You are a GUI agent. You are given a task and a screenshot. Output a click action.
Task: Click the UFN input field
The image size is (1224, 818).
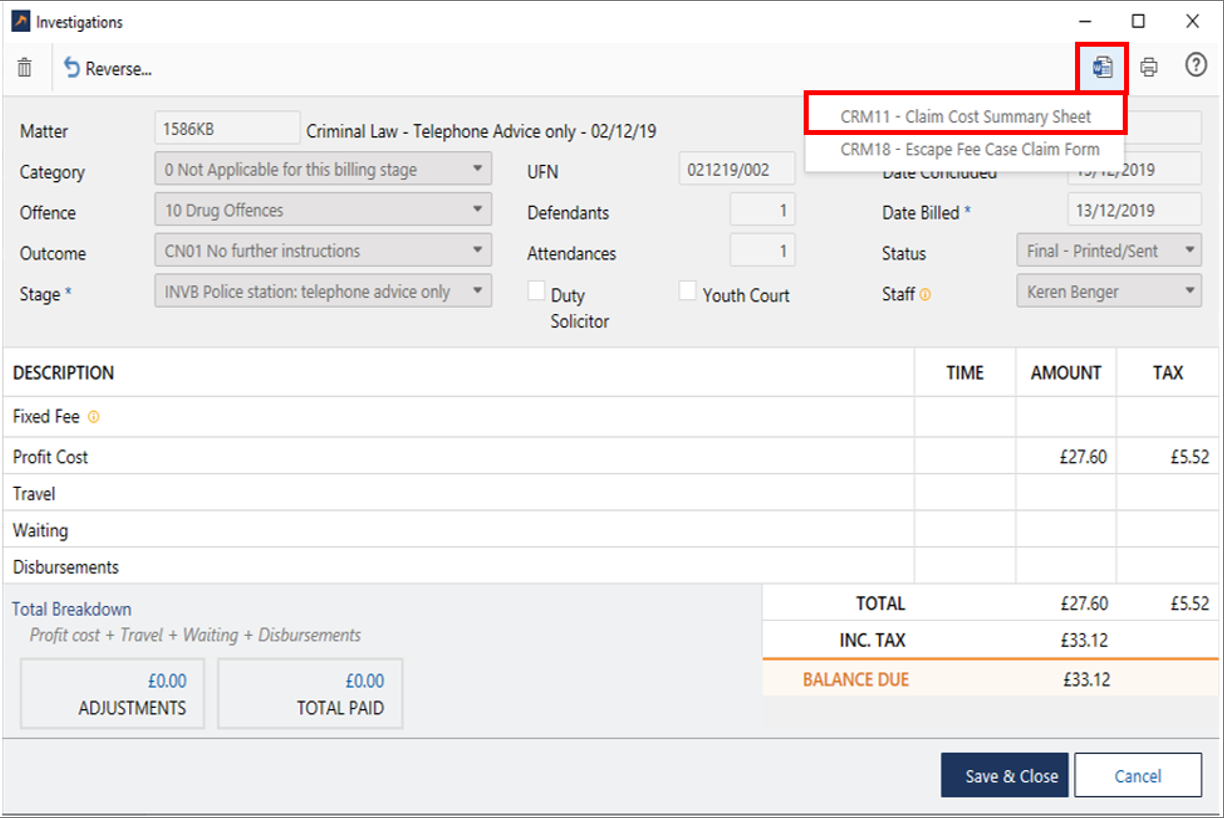point(736,170)
